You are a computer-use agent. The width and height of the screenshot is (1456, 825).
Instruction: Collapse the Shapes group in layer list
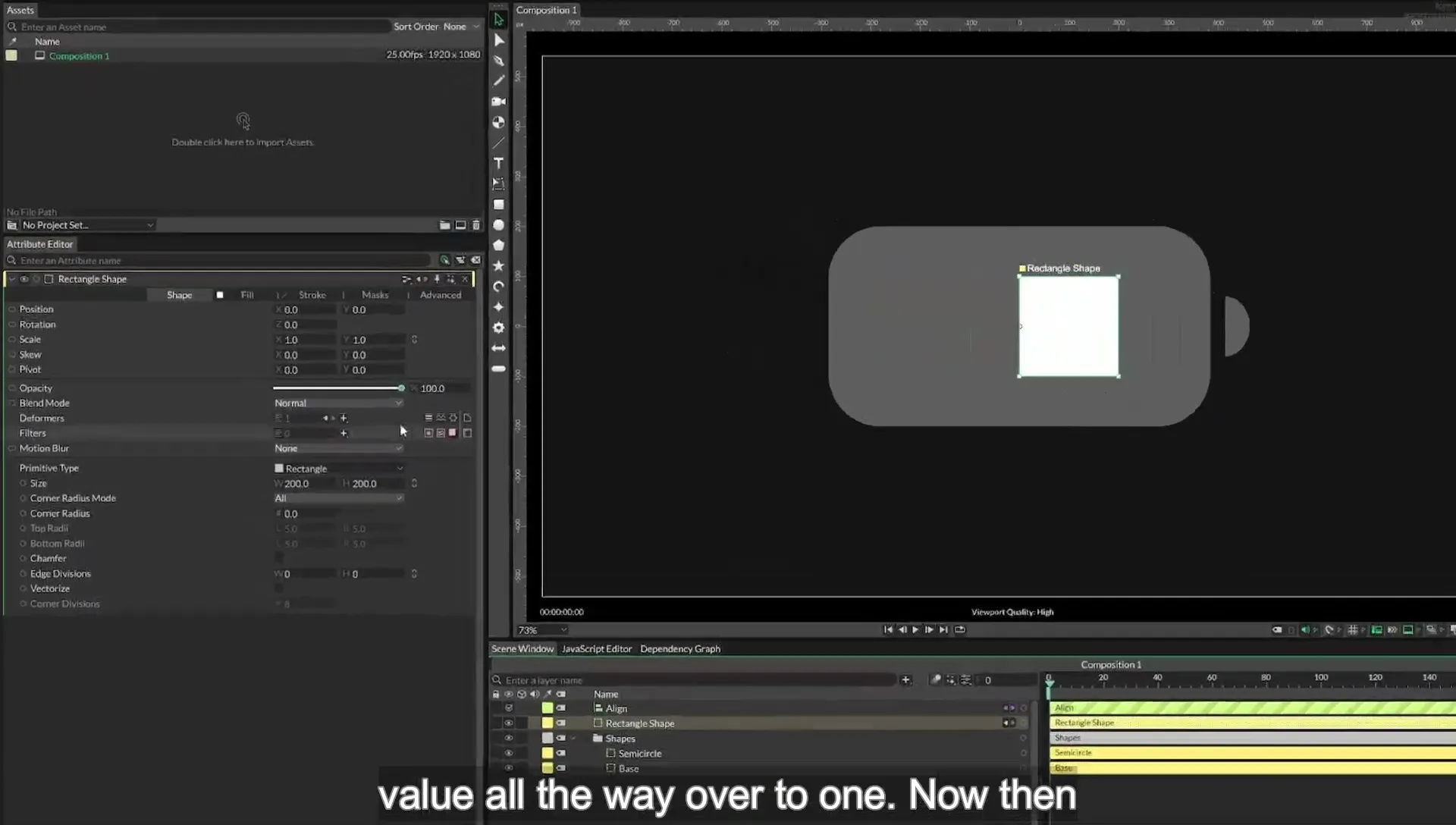(573, 739)
